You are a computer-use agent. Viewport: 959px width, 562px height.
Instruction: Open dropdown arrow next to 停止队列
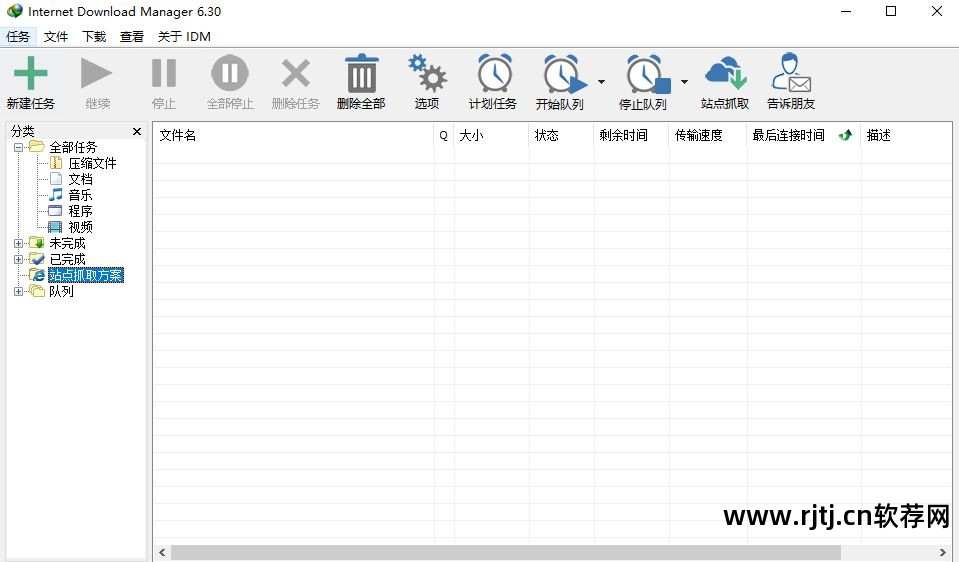684,81
